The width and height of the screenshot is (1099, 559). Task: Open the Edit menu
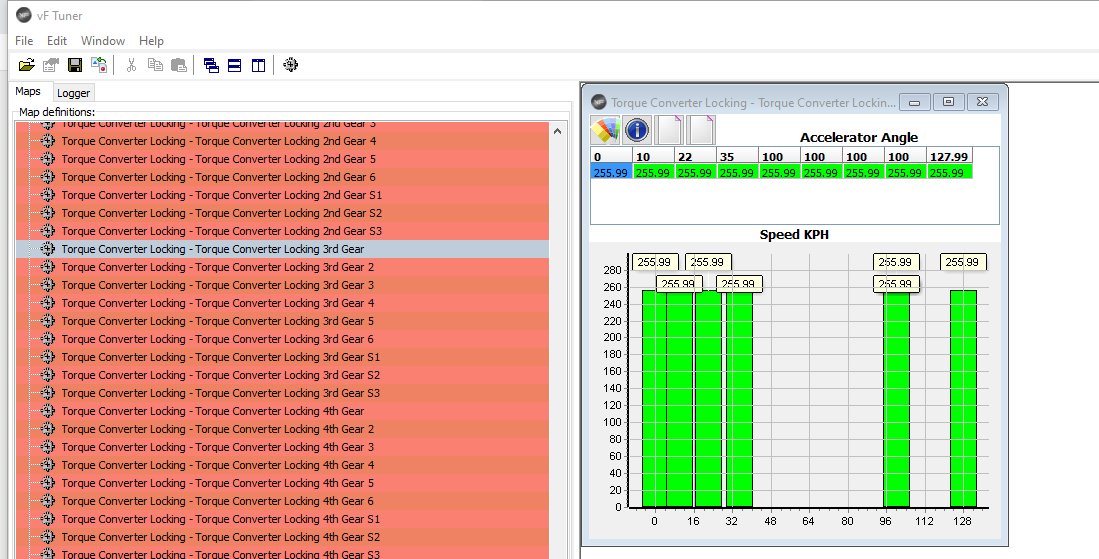tap(57, 41)
